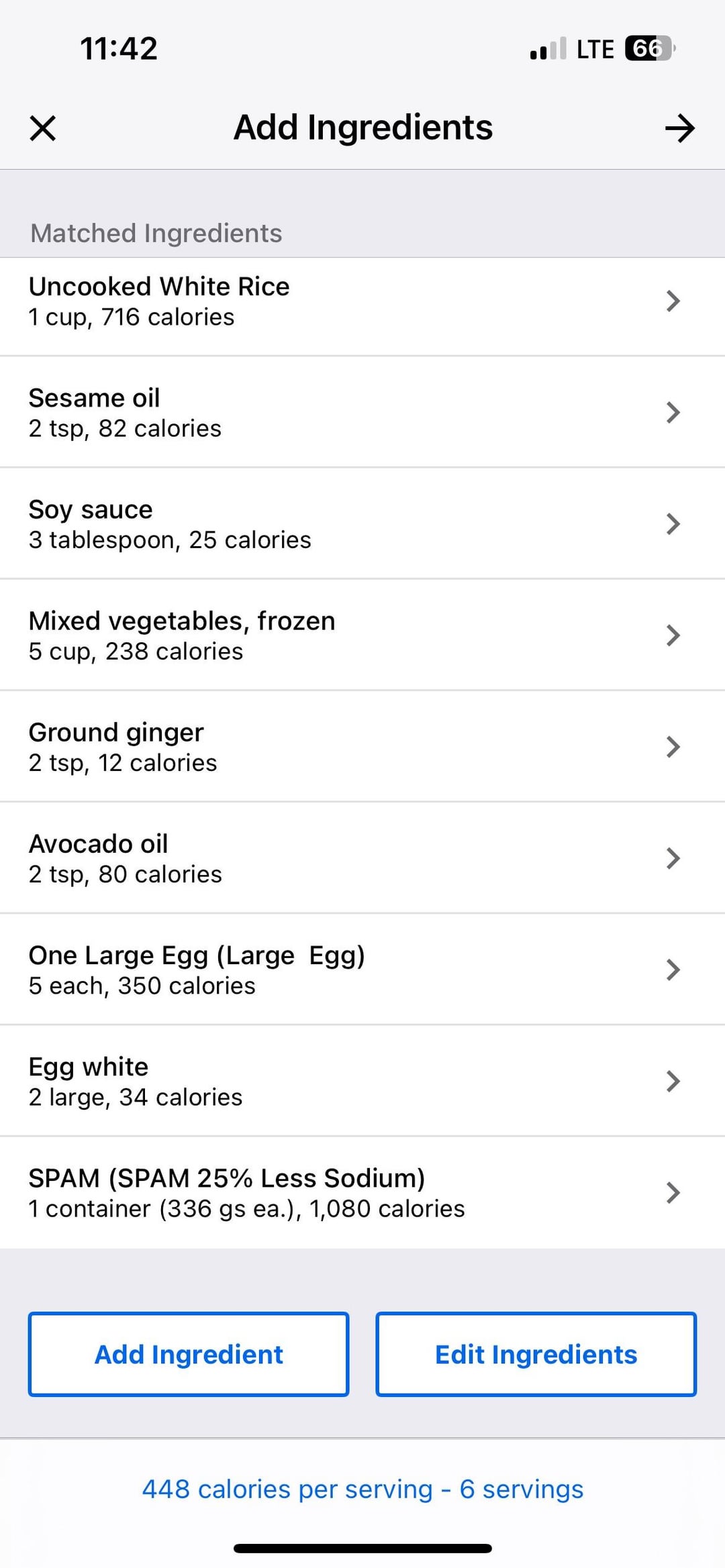Viewport: 725px width, 1568px height.
Task: Tap 448 calories per serving link
Action: click(362, 1489)
